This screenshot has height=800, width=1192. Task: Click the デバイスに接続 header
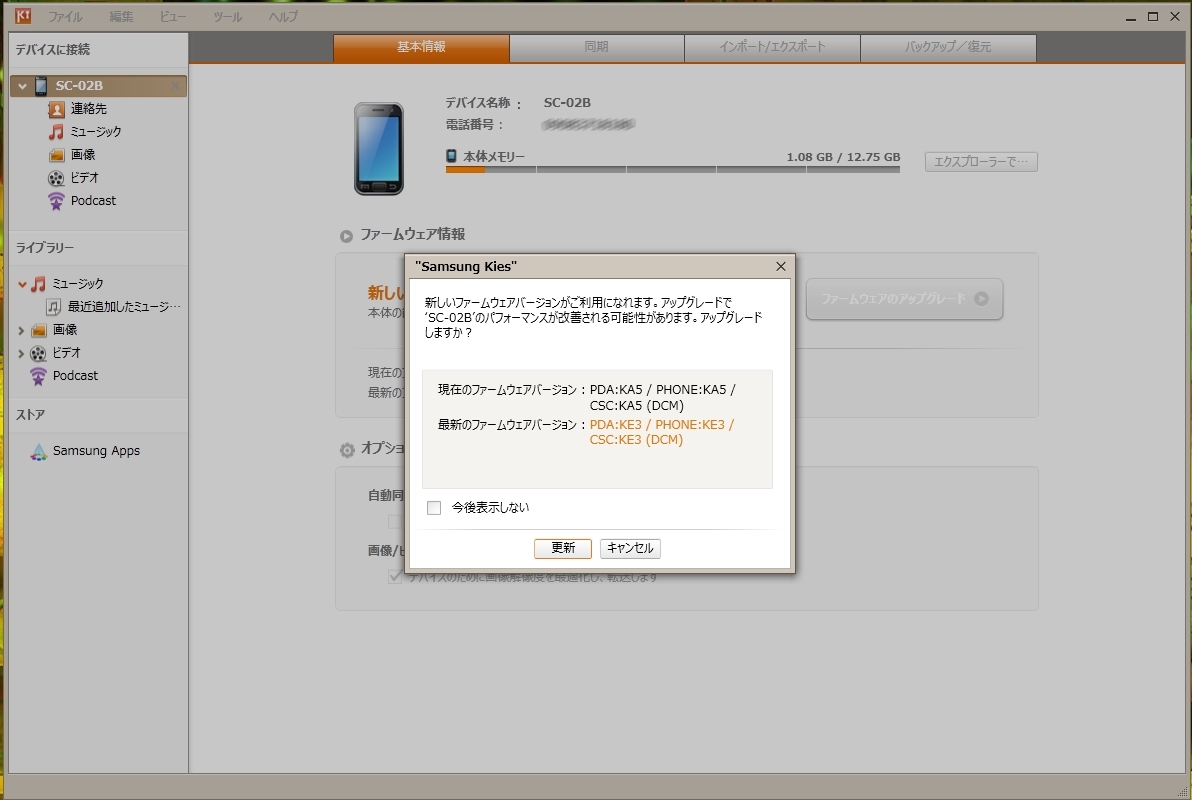[x=52, y=49]
